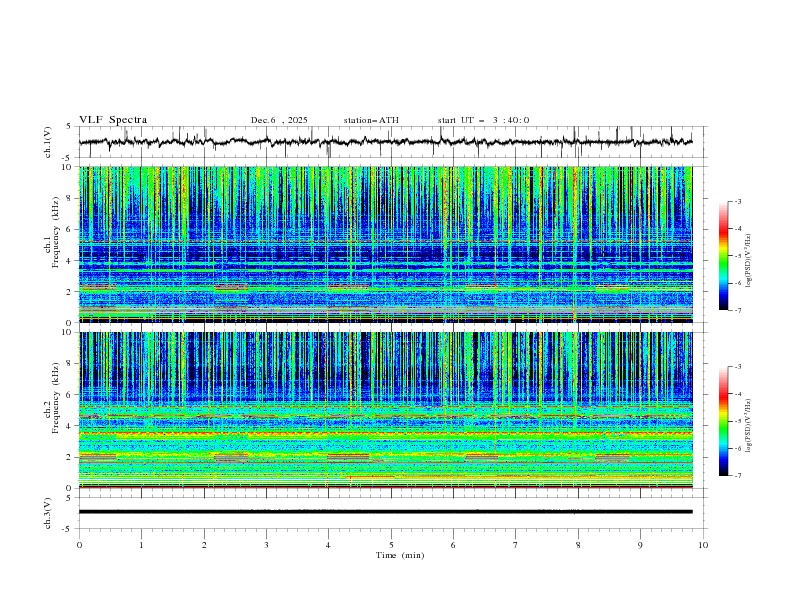
Task: Select the 9 minute tick on time axis
Action: pos(641,545)
